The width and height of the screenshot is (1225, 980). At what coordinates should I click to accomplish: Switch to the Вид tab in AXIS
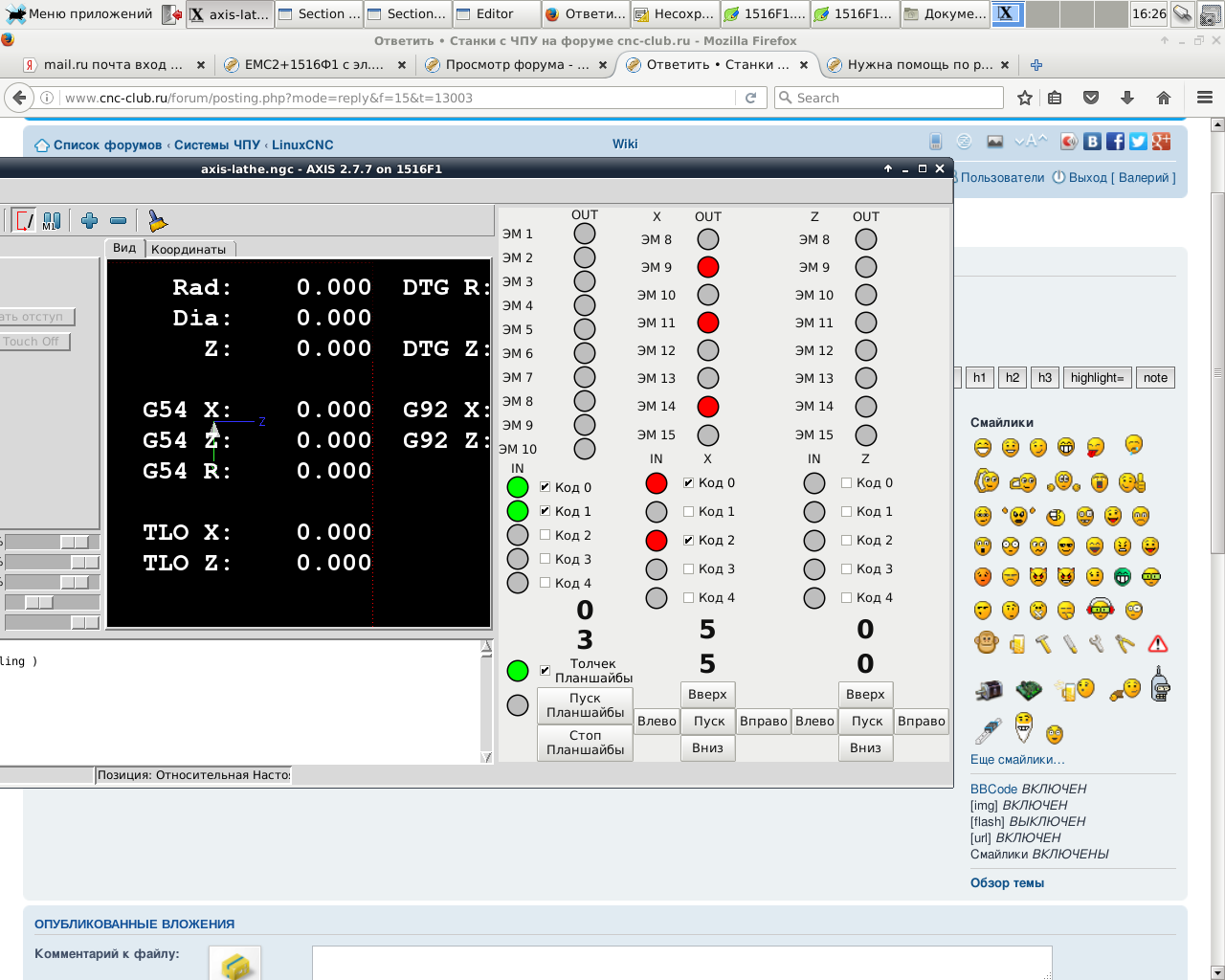coord(124,248)
